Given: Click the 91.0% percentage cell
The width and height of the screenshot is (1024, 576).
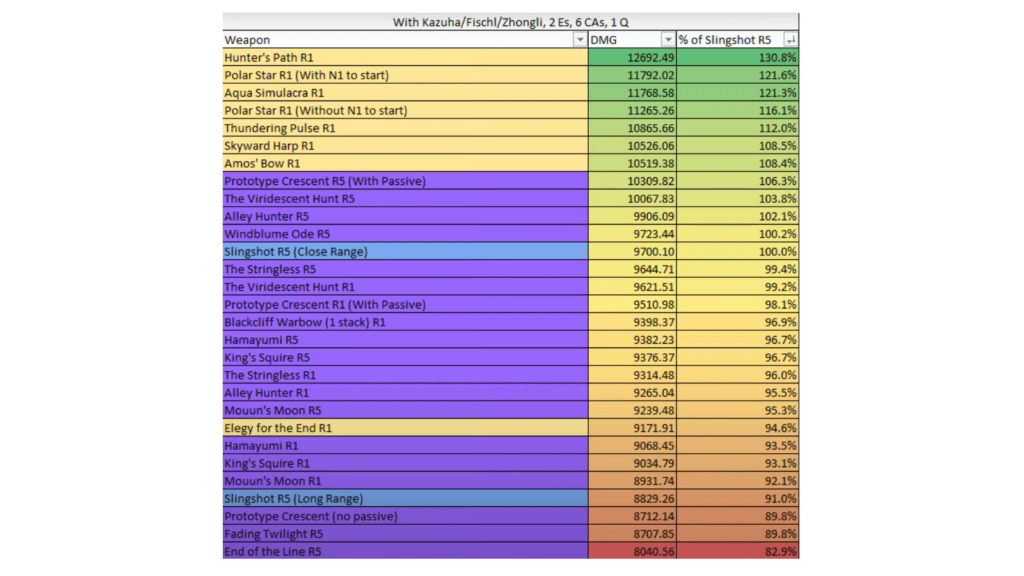Looking at the screenshot, I should [737, 498].
